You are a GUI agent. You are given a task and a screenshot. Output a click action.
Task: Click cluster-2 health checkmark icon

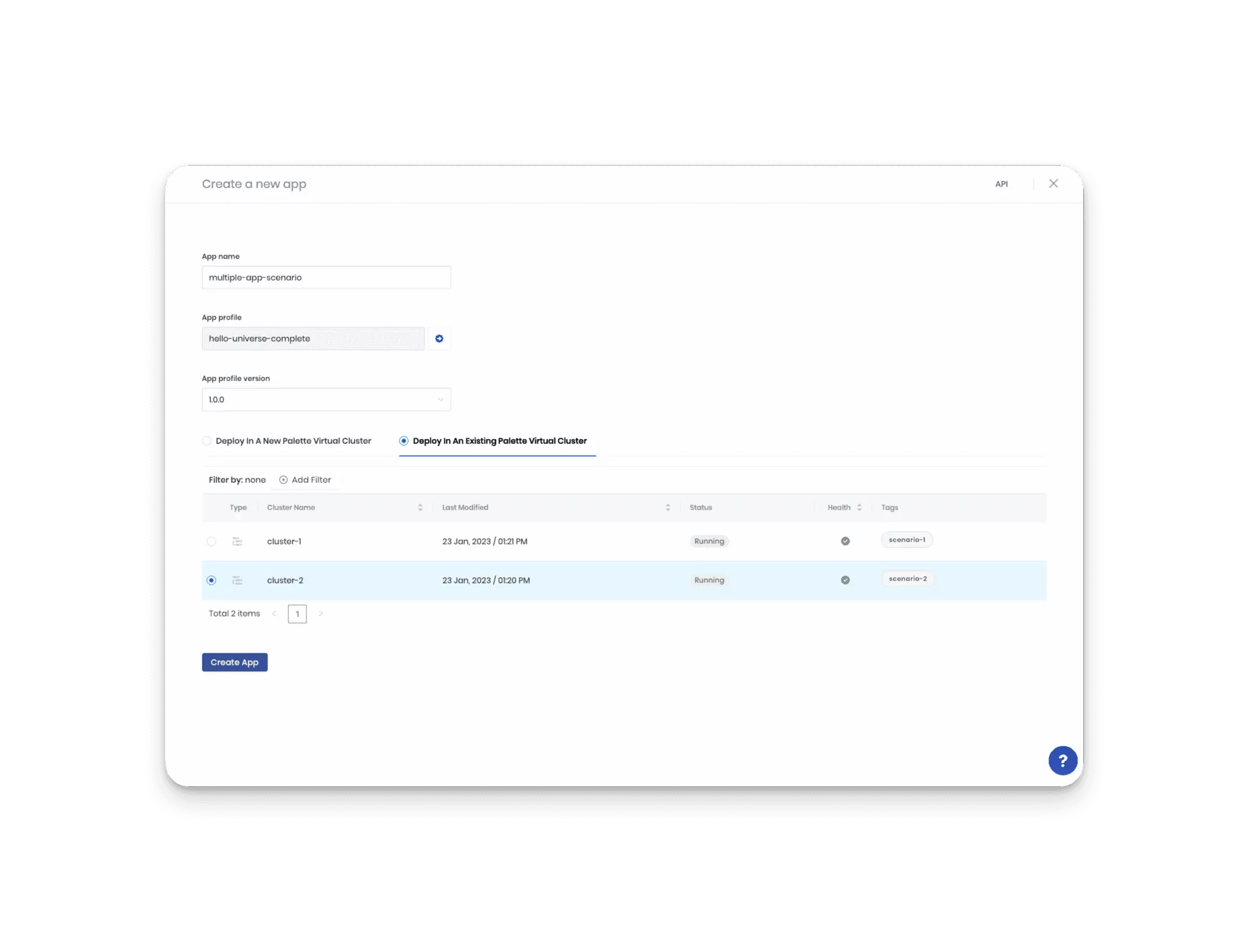[845, 580]
